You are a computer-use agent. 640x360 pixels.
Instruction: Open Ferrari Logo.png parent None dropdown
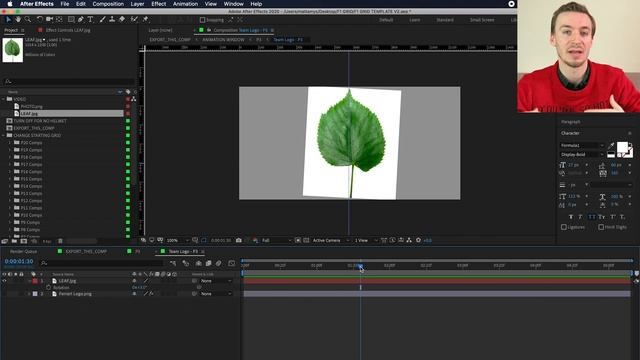point(216,294)
